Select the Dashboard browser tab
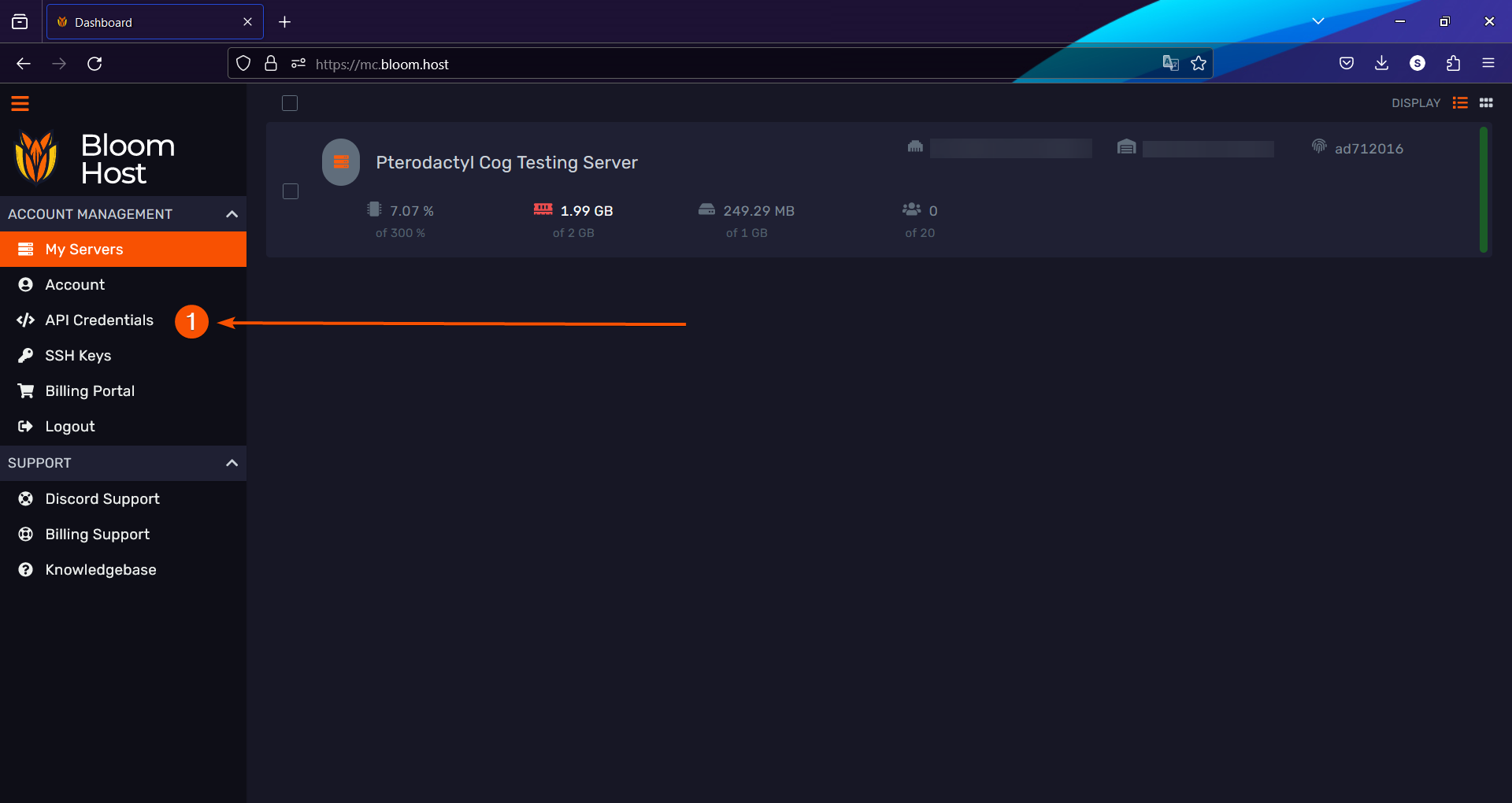Image resolution: width=1512 pixels, height=803 pixels. click(154, 22)
